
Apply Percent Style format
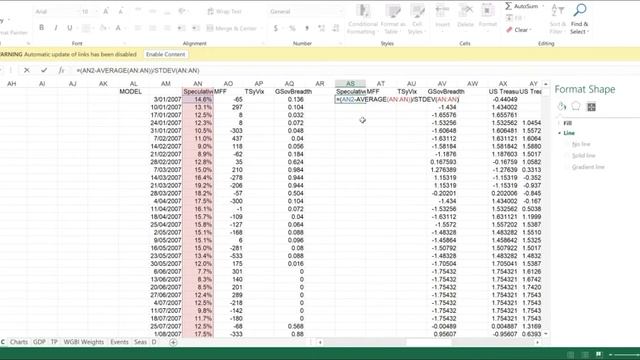(x=292, y=28)
